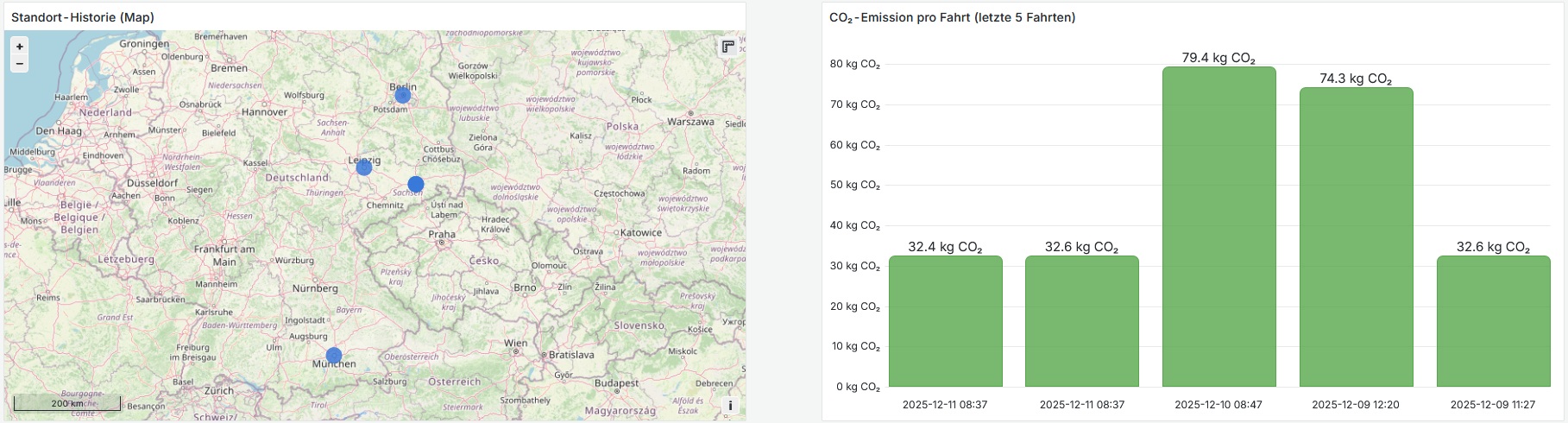The width and height of the screenshot is (1568, 423).
Task: Click the 79.4 kg CO₂ bar
Action: tap(1219, 227)
